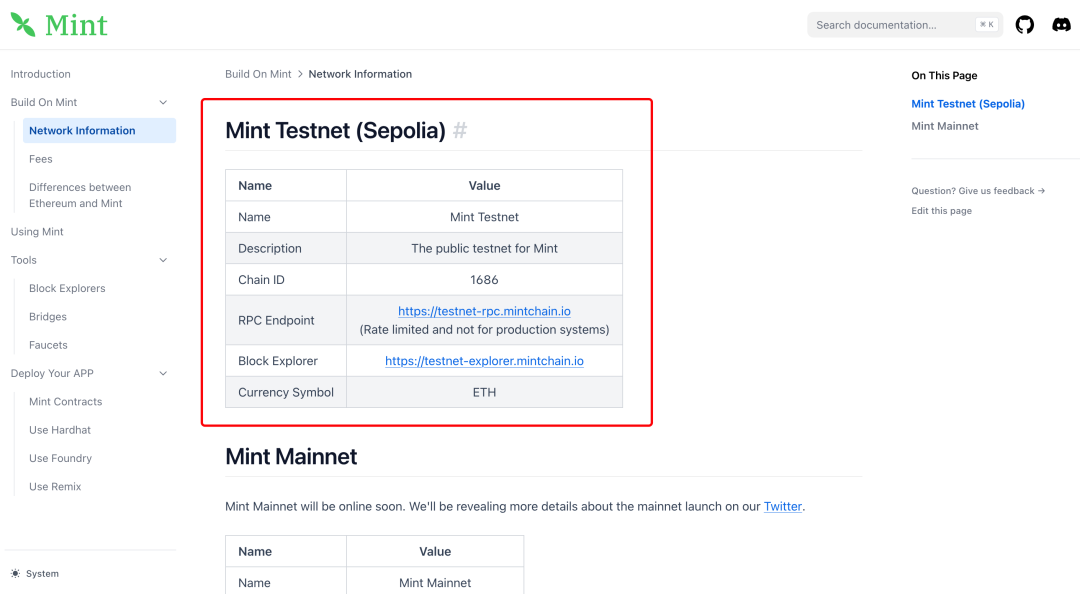Go to the Faucets page
Viewport: 1080px width, 594px height.
48,345
